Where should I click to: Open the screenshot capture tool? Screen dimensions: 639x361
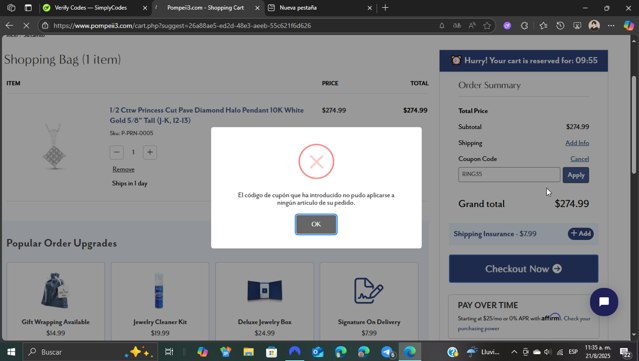pyautogui.click(x=577, y=26)
